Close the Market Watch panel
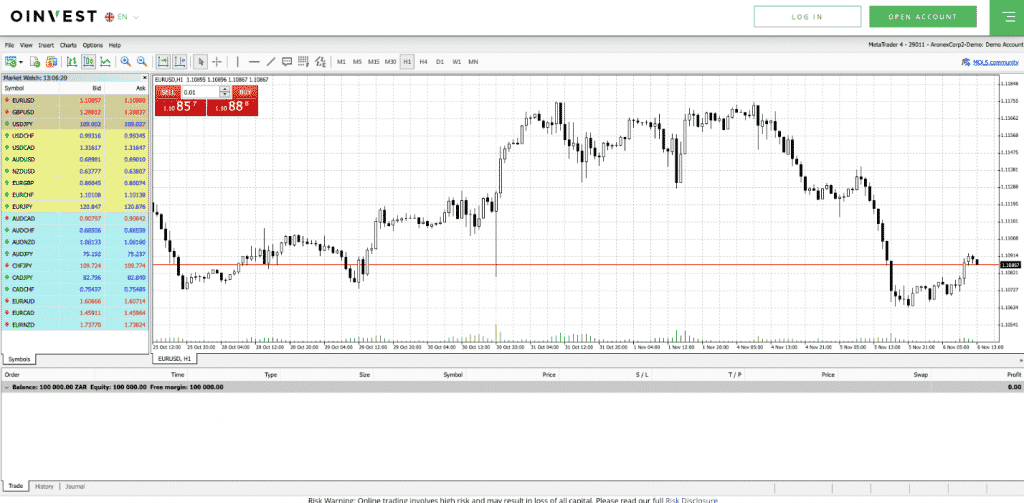This screenshot has width=1024, height=503. [x=144, y=78]
